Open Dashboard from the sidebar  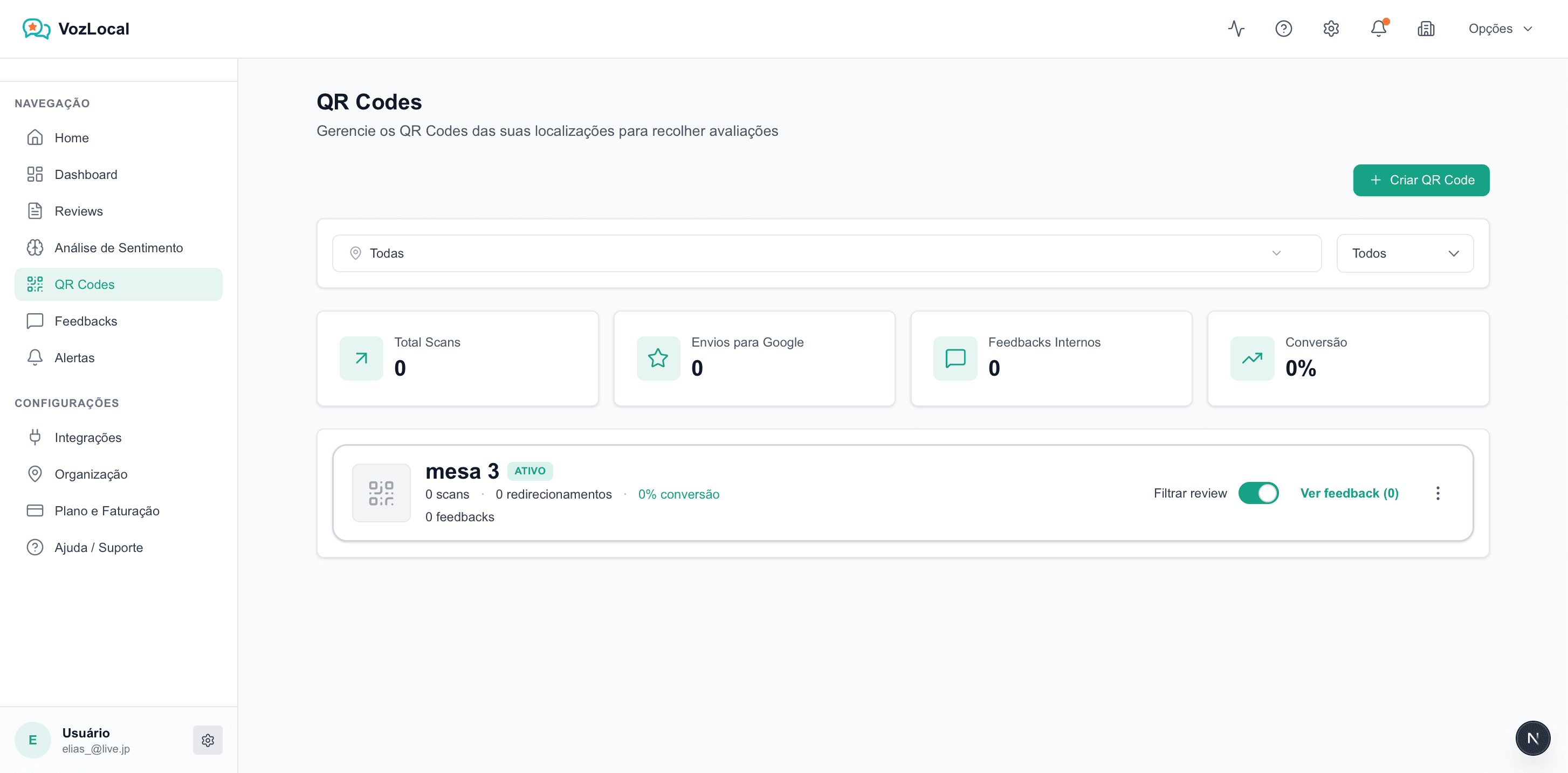(x=118, y=175)
